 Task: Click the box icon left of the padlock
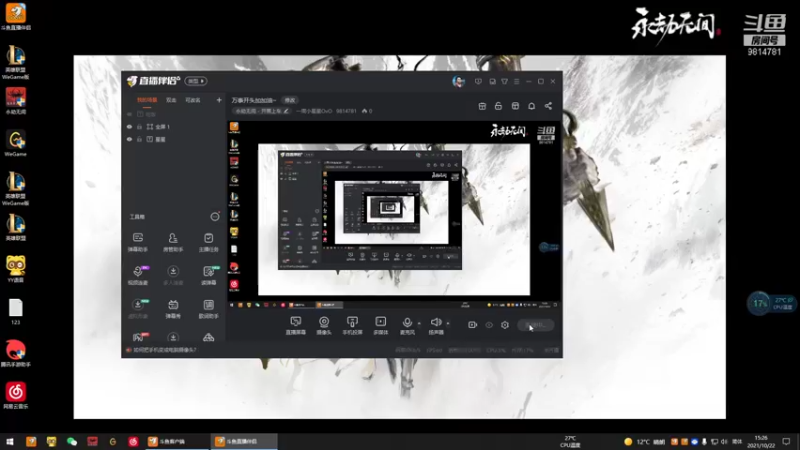coord(482,106)
